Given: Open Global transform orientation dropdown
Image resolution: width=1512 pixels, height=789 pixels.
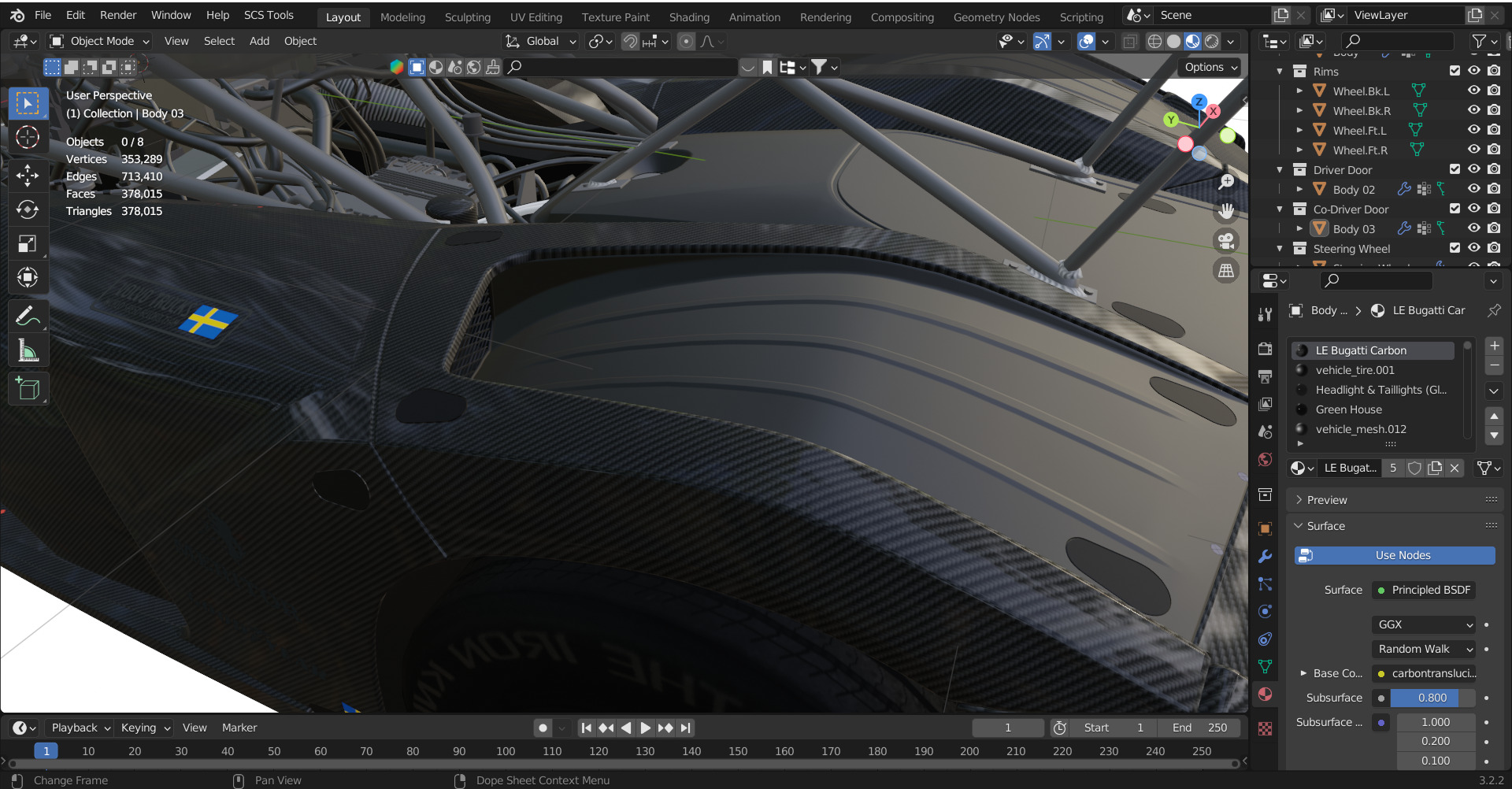Looking at the screenshot, I should click(541, 42).
